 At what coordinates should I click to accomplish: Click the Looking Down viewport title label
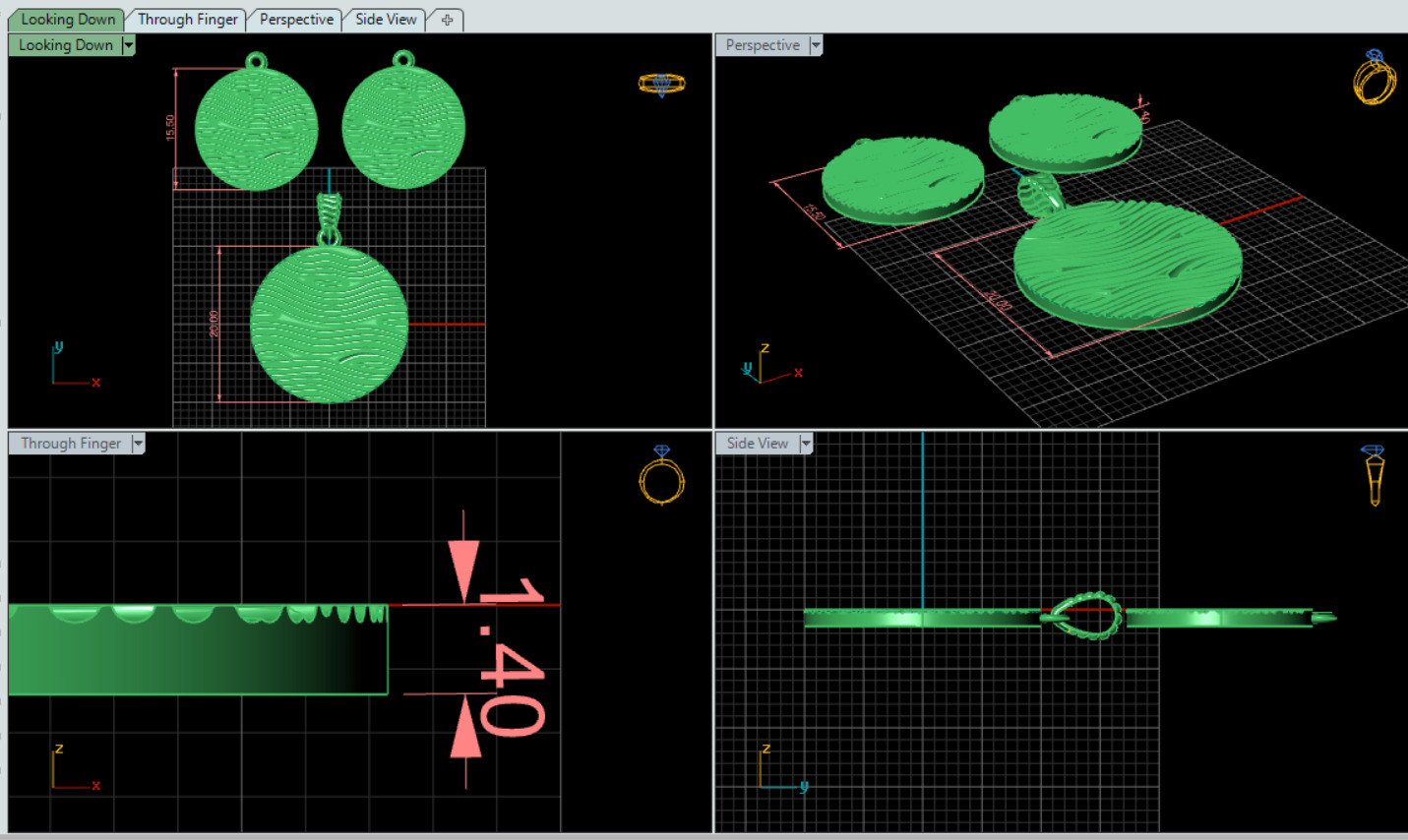pos(65,45)
